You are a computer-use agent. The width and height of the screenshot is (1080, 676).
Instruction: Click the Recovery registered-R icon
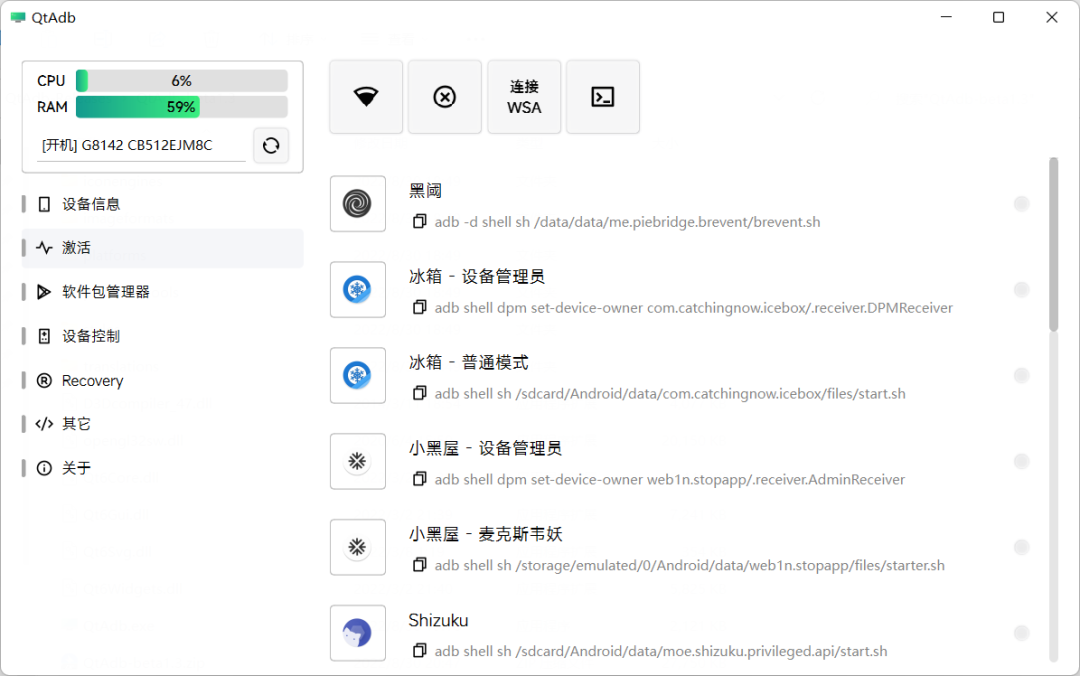pyautogui.click(x=44, y=380)
